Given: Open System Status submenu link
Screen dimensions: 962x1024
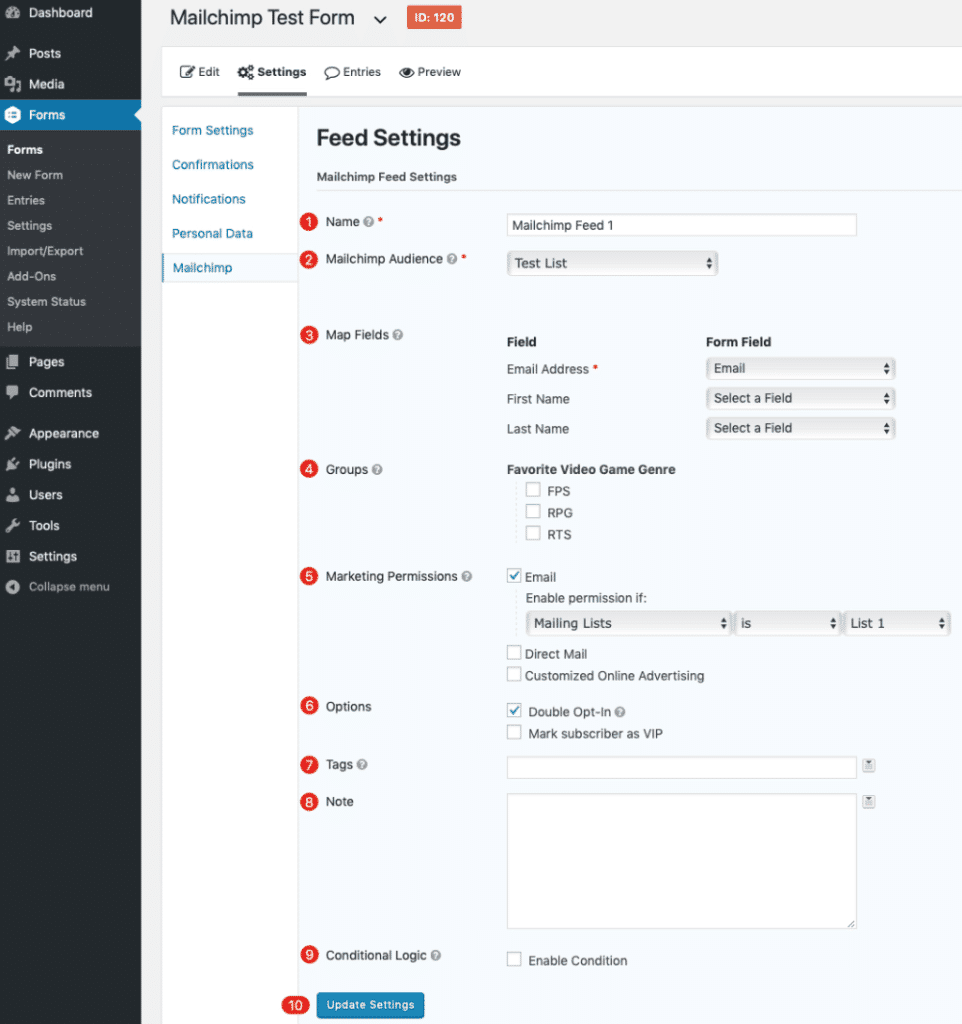Looking at the screenshot, I should 46,302.
